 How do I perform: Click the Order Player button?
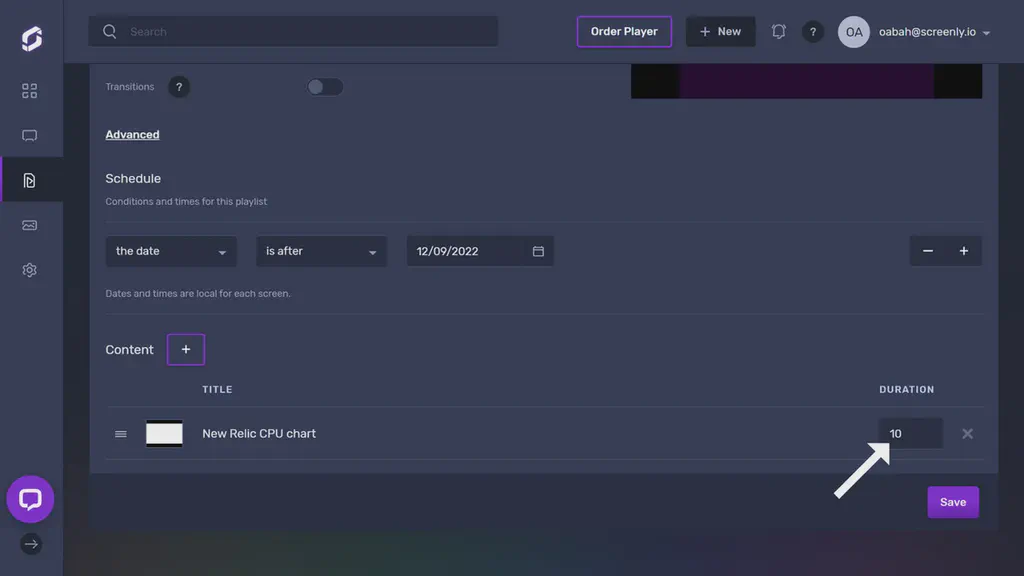(624, 31)
